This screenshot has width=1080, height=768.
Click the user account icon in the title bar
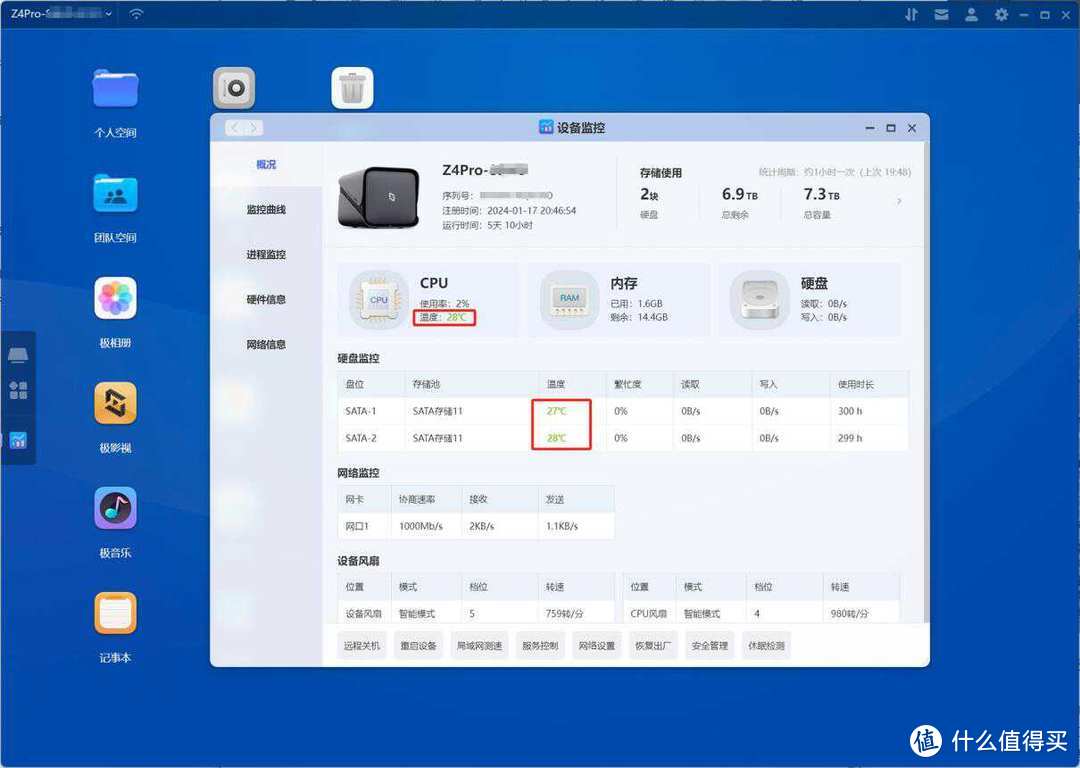point(972,14)
